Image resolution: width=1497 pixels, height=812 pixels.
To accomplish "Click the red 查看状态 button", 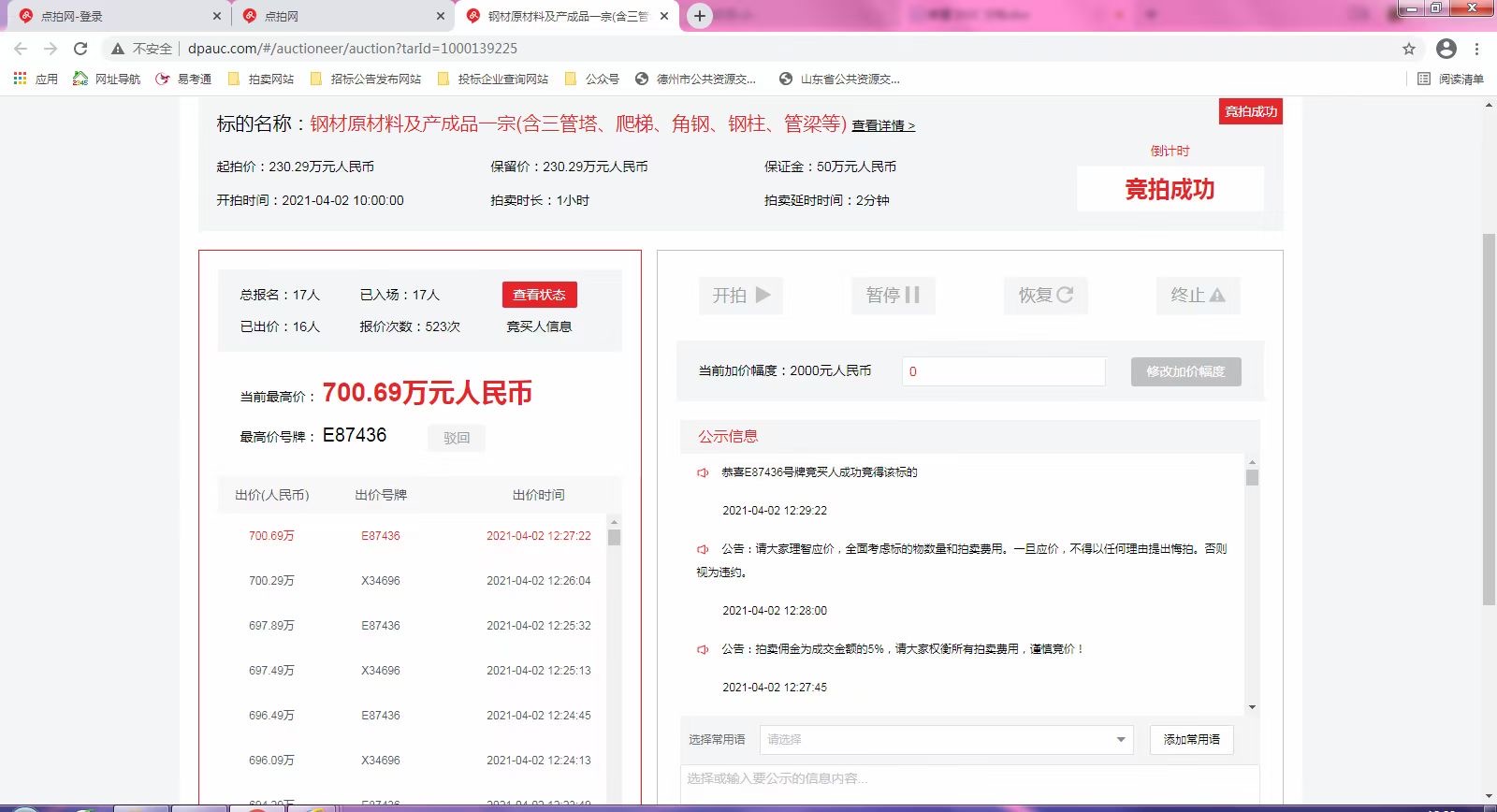I will point(539,295).
